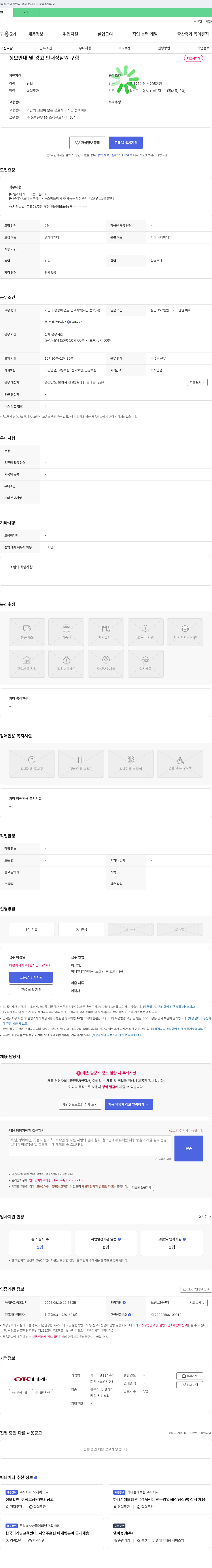
Task: Click the 통근버스 welfare icon
Action: (27, 633)
